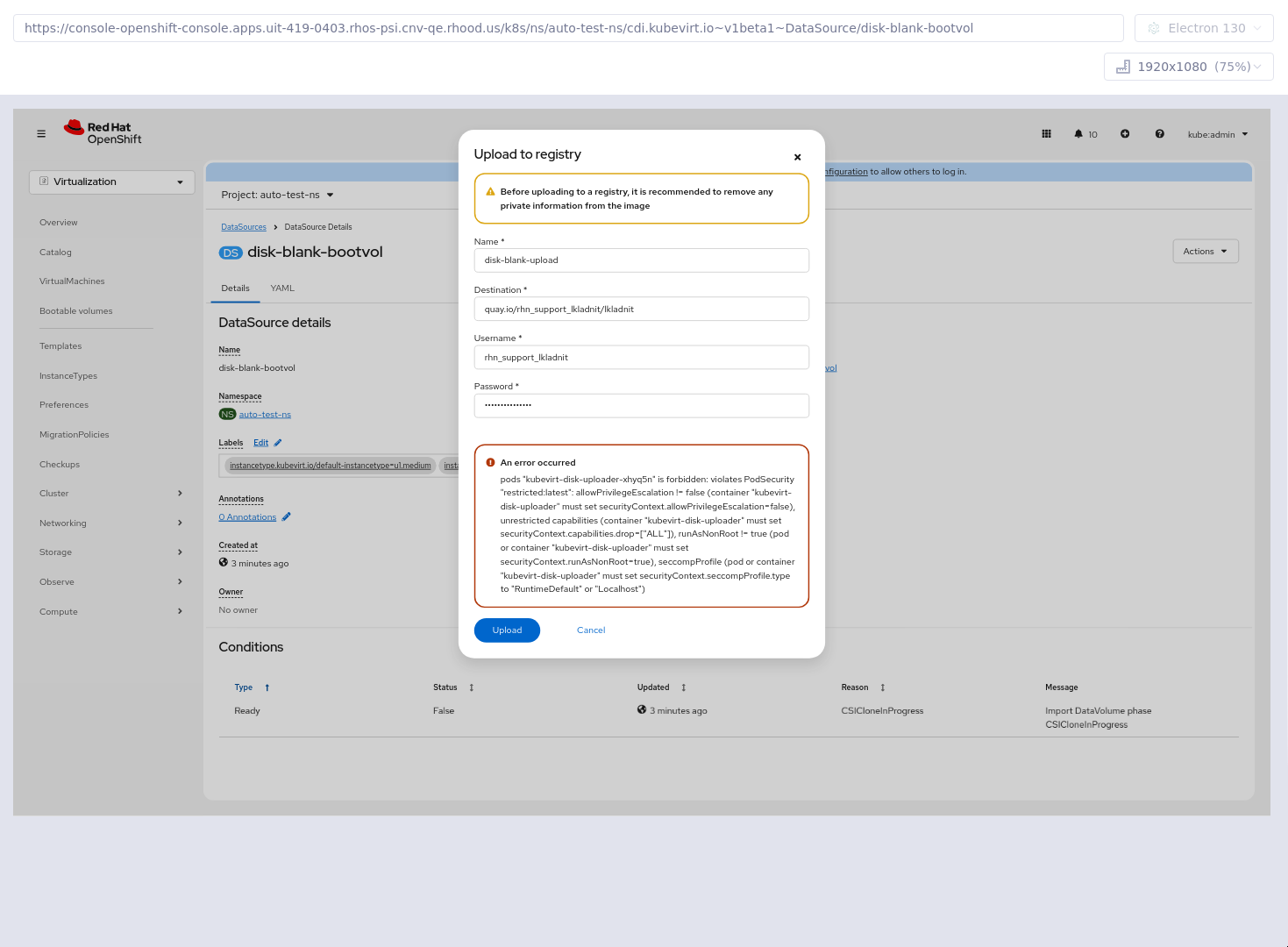This screenshot has width=1288, height=947.
Task: Click the DS DataSource badge
Action: point(231,253)
